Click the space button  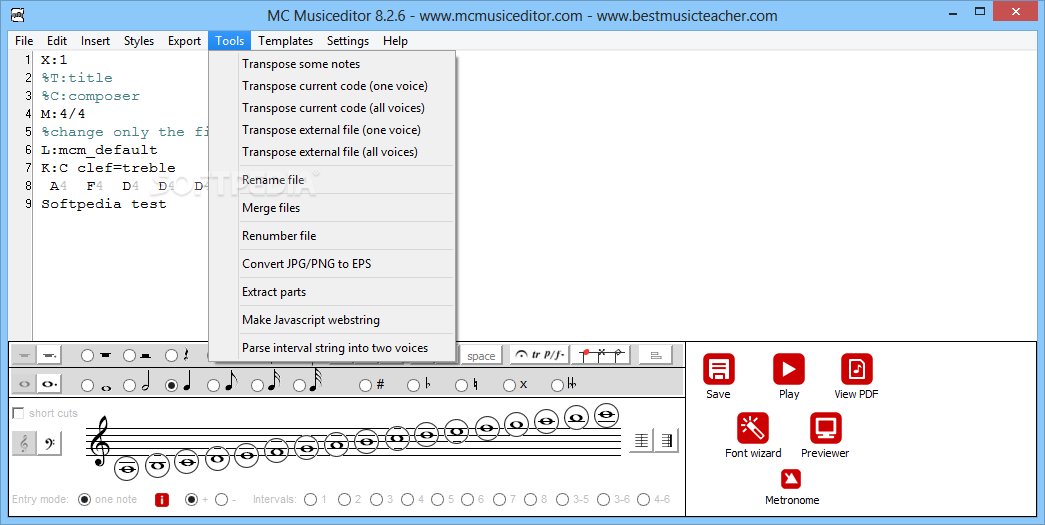coord(481,356)
